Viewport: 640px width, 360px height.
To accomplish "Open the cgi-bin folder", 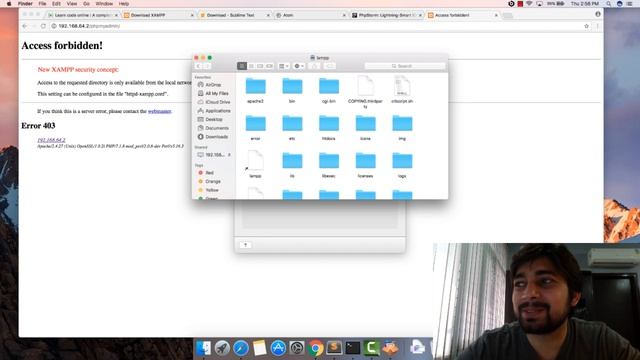I will point(329,87).
